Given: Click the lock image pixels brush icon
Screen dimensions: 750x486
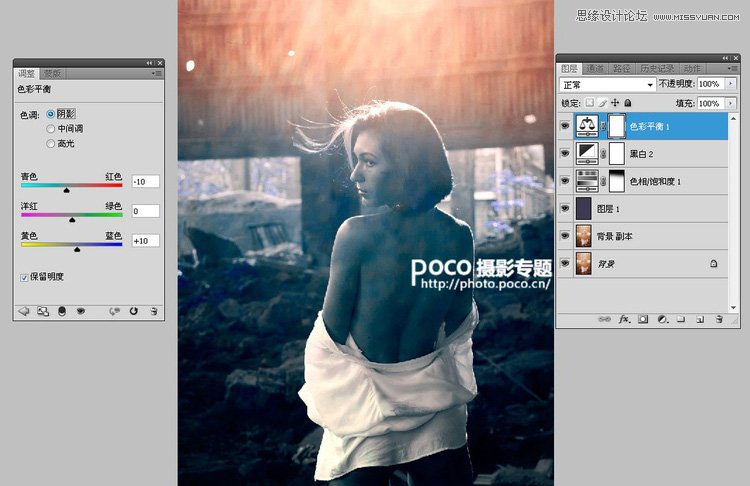Looking at the screenshot, I should pos(602,103).
